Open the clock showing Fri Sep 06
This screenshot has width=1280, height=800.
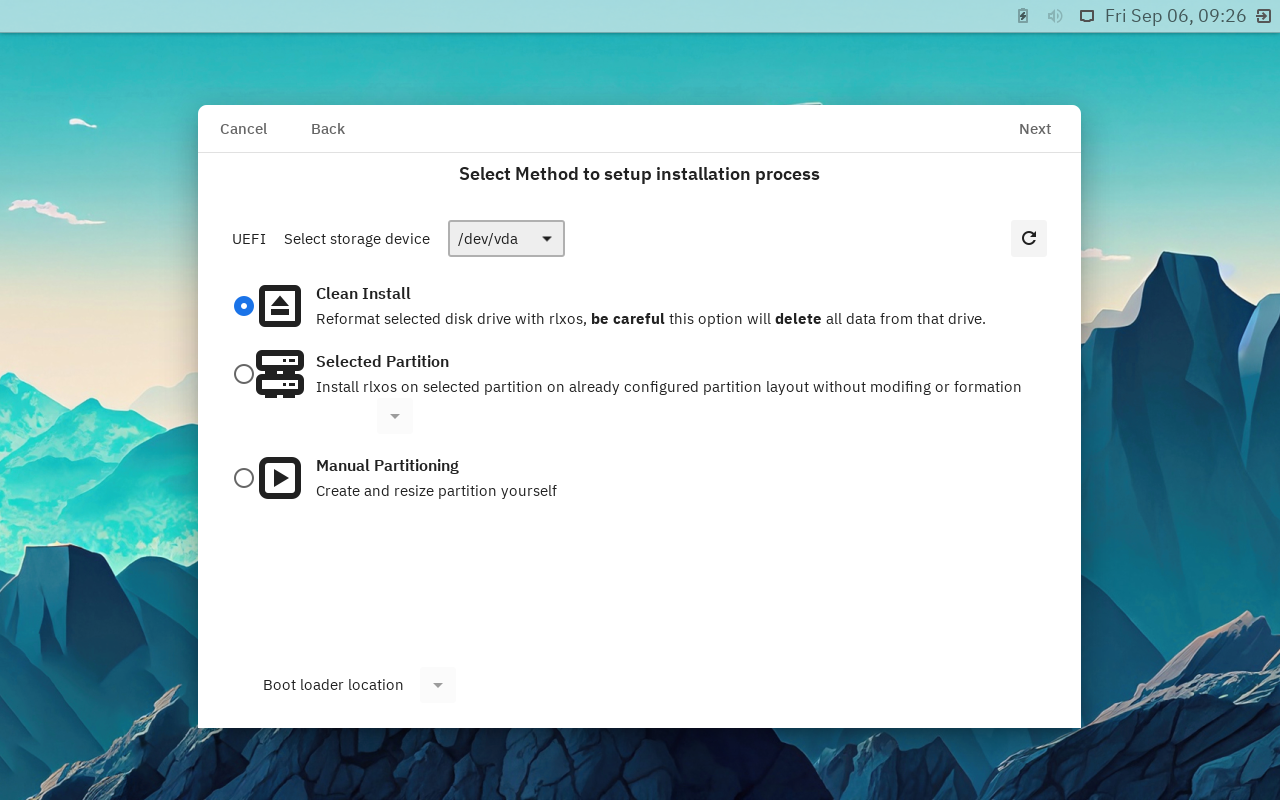(1175, 16)
